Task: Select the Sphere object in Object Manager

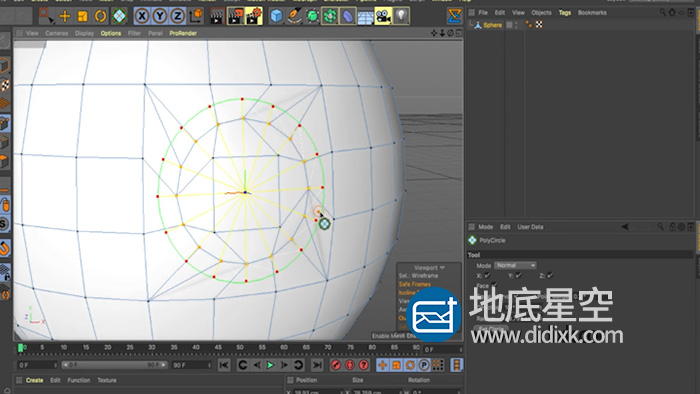Action: [x=492, y=25]
